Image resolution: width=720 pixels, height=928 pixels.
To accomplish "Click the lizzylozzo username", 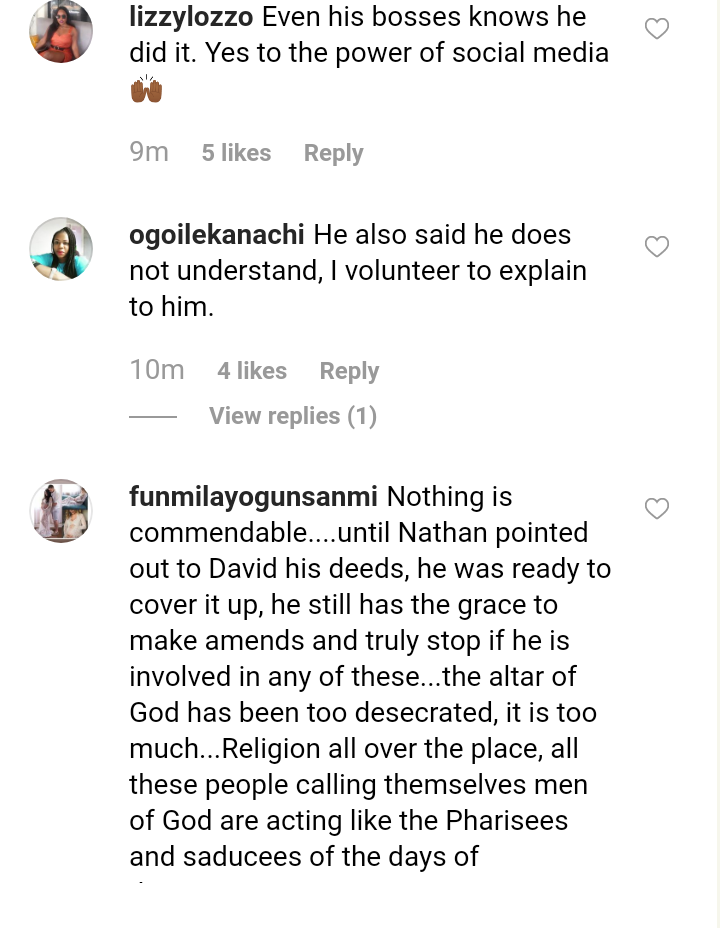I will (191, 17).
